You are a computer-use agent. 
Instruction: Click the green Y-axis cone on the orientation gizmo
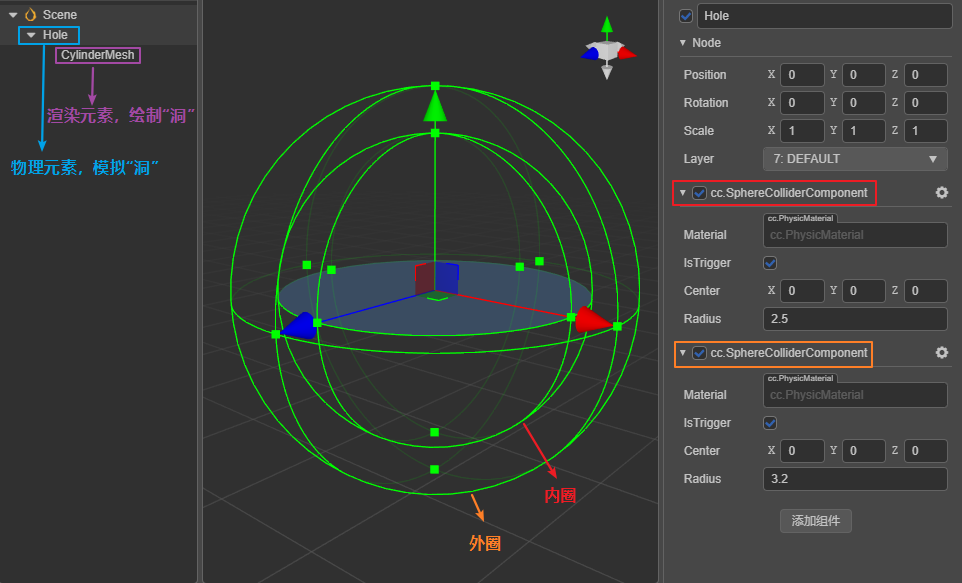coord(607,25)
